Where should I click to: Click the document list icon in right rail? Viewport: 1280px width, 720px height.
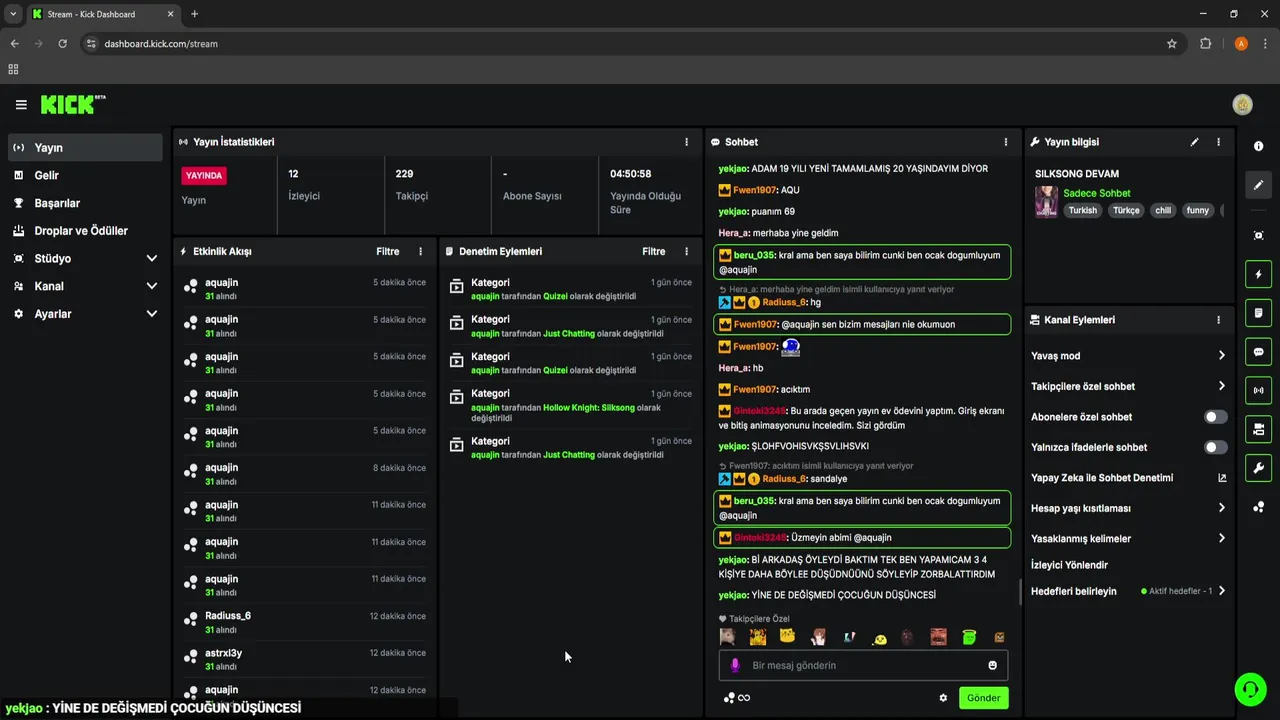tap(1258, 313)
